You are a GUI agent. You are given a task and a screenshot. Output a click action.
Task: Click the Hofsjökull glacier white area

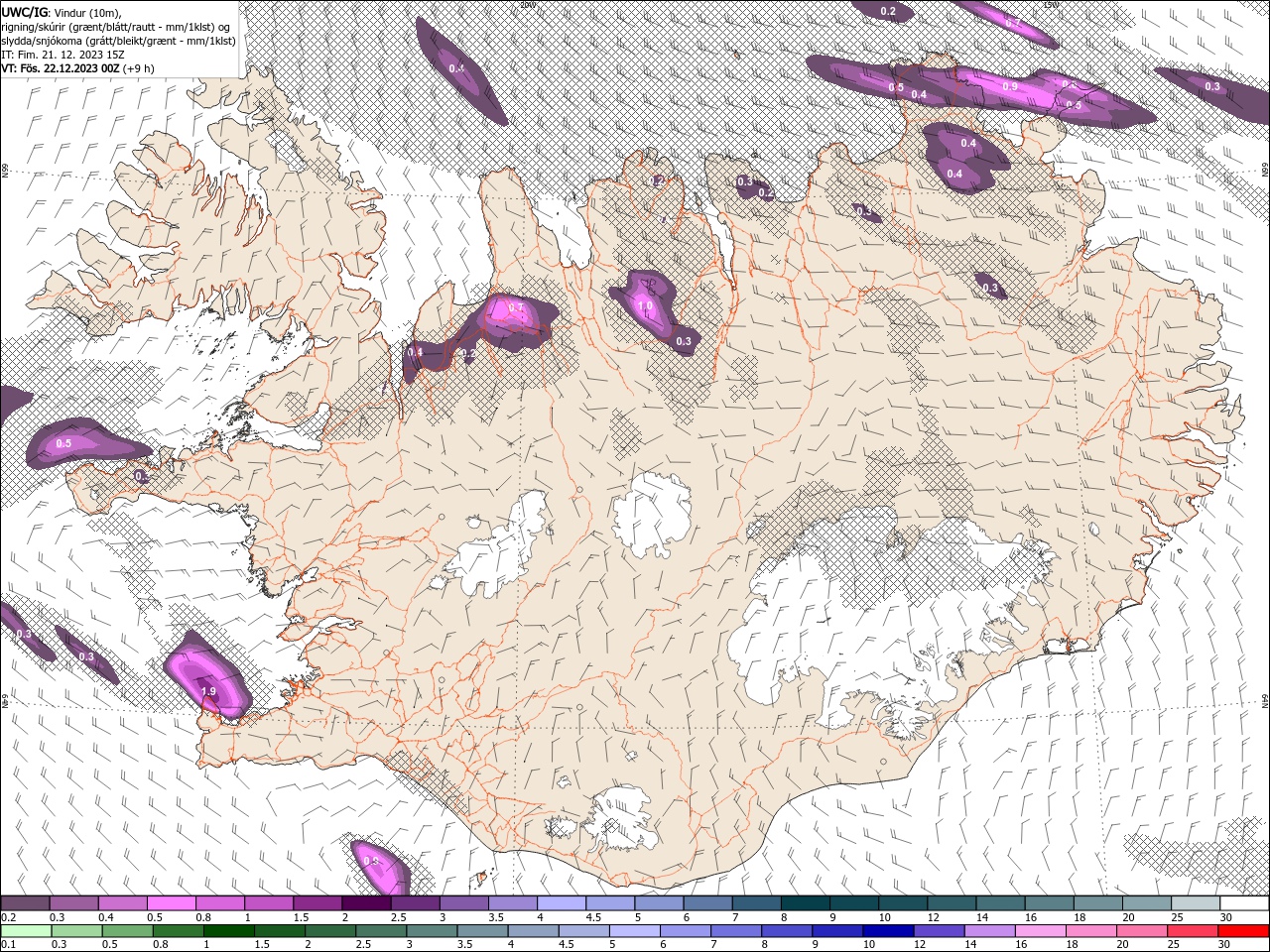click(652, 516)
